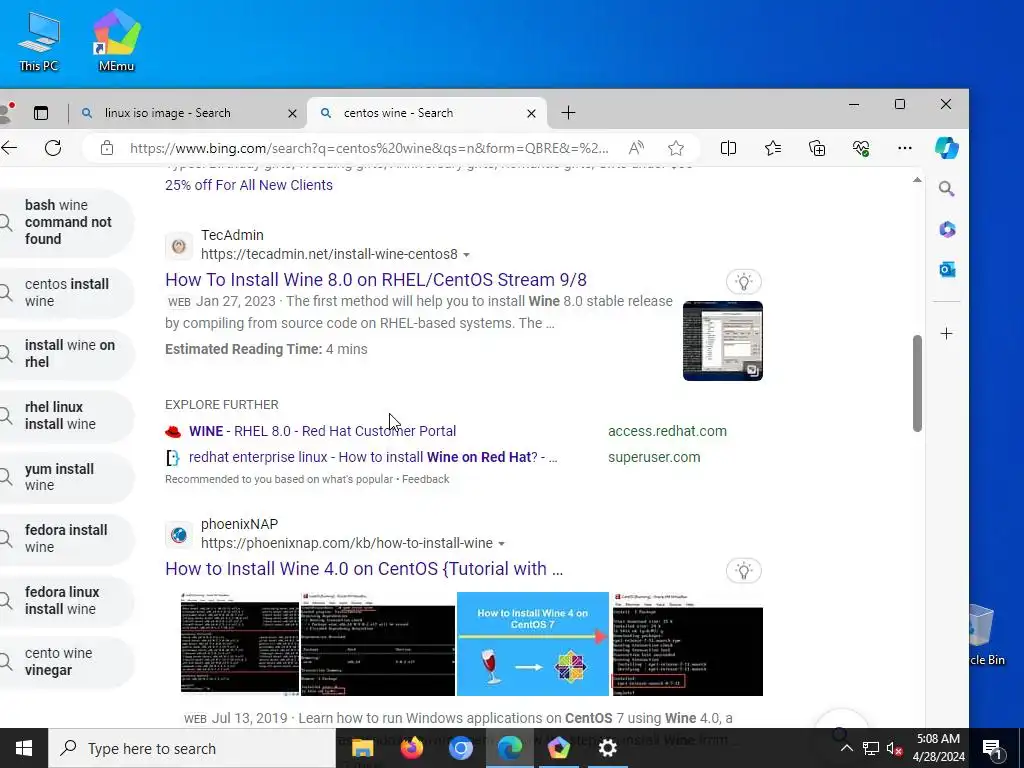This screenshot has height=768, width=1024.
Task: Add this page to favorites star
Action: coord(676,148)
